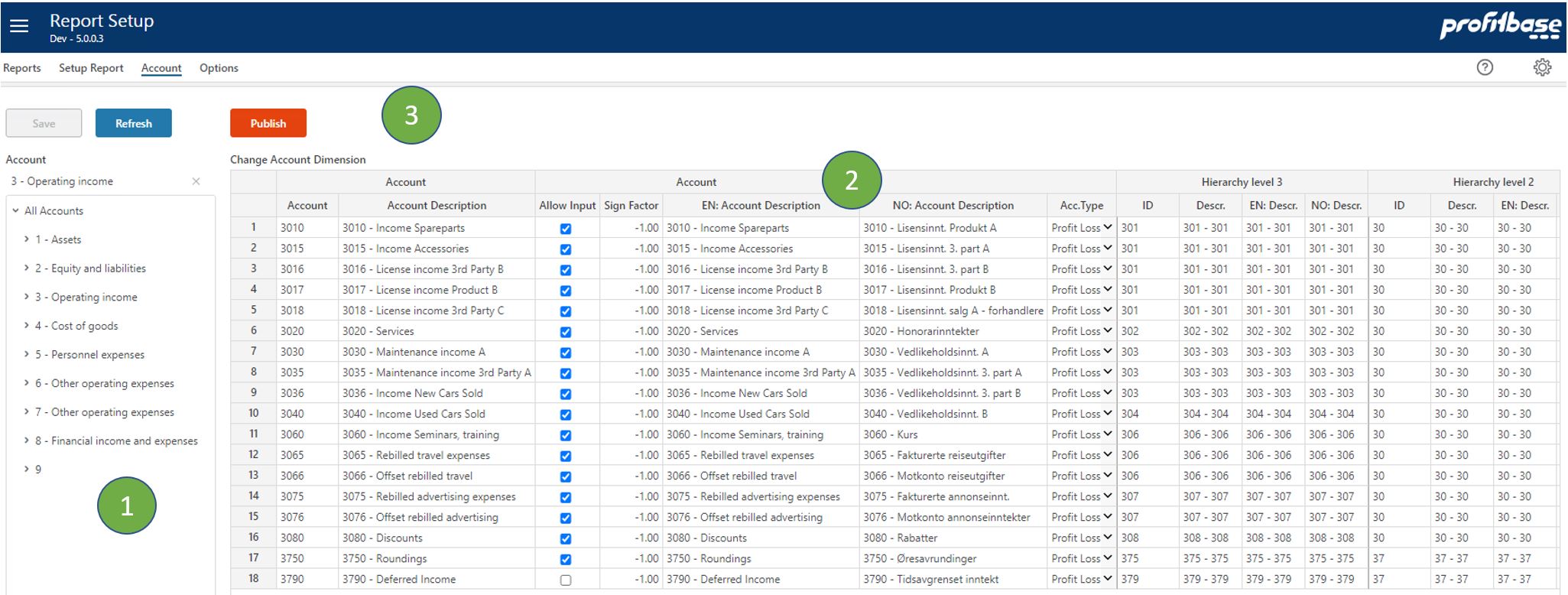The image size is (1568, 595).
Task: Expand 8 - Financial income and expenses
Action: click(x=27, y=441)
